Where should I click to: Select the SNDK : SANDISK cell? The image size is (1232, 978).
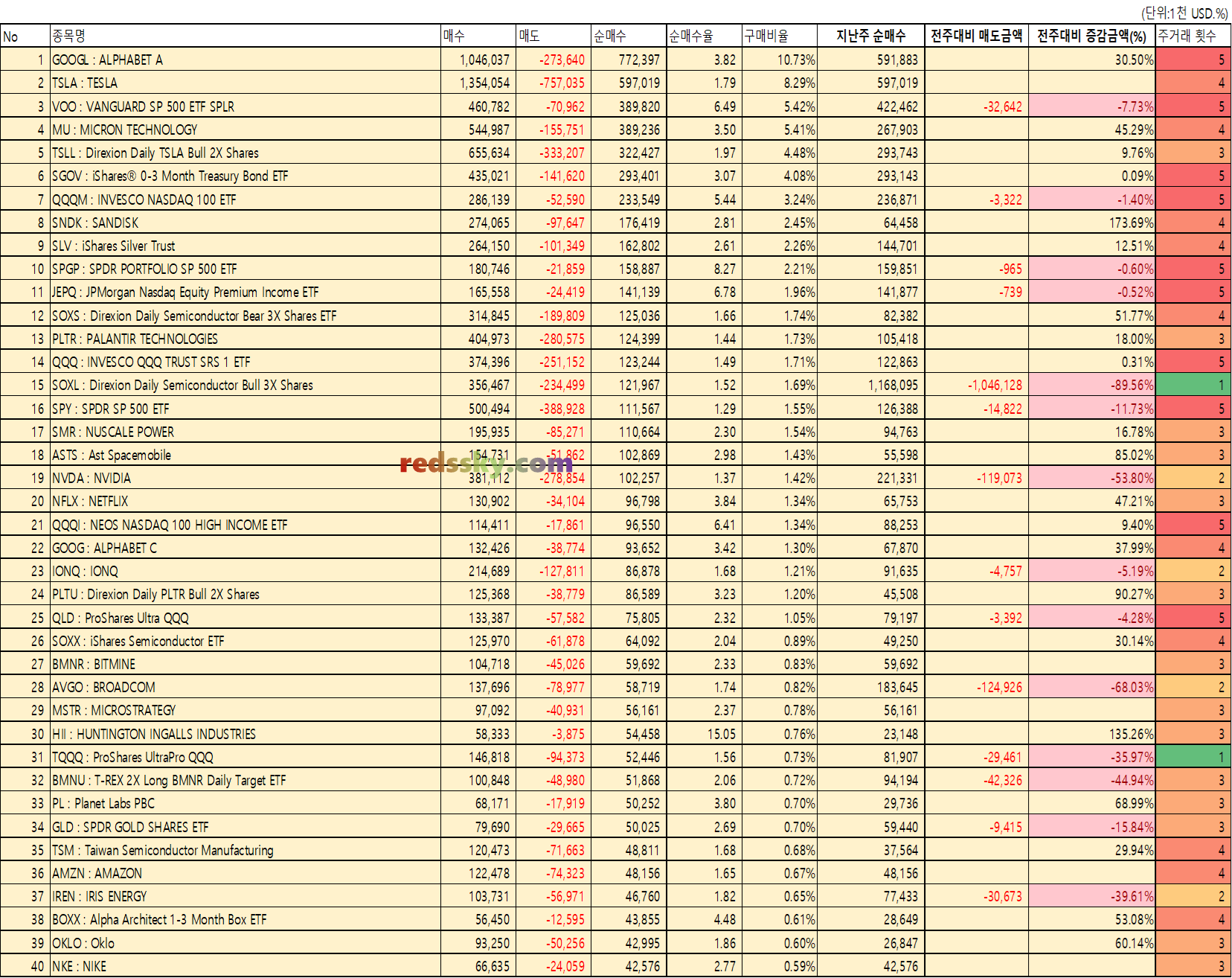246,223
